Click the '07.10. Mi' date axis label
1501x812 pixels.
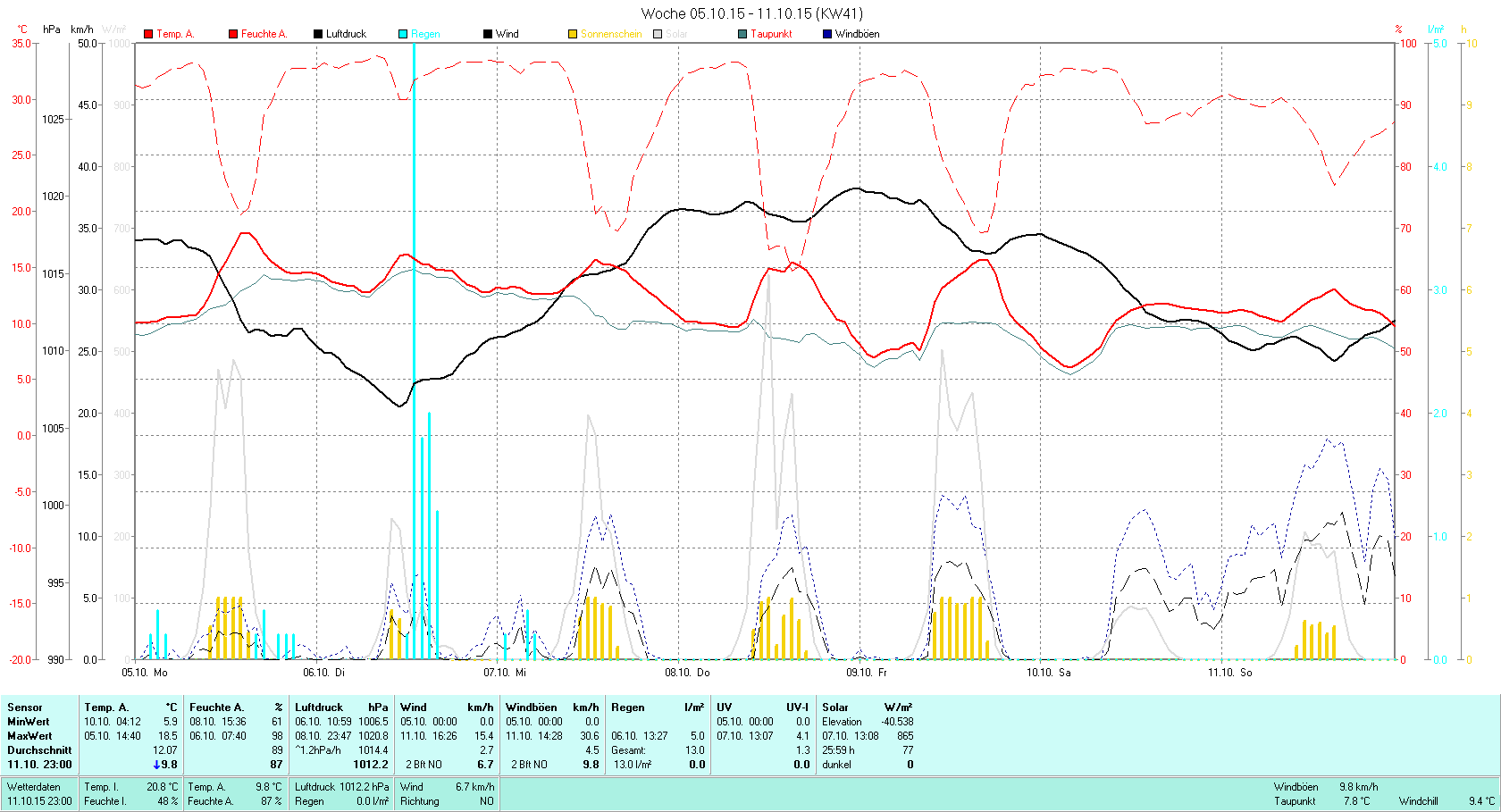coord(505,672)
